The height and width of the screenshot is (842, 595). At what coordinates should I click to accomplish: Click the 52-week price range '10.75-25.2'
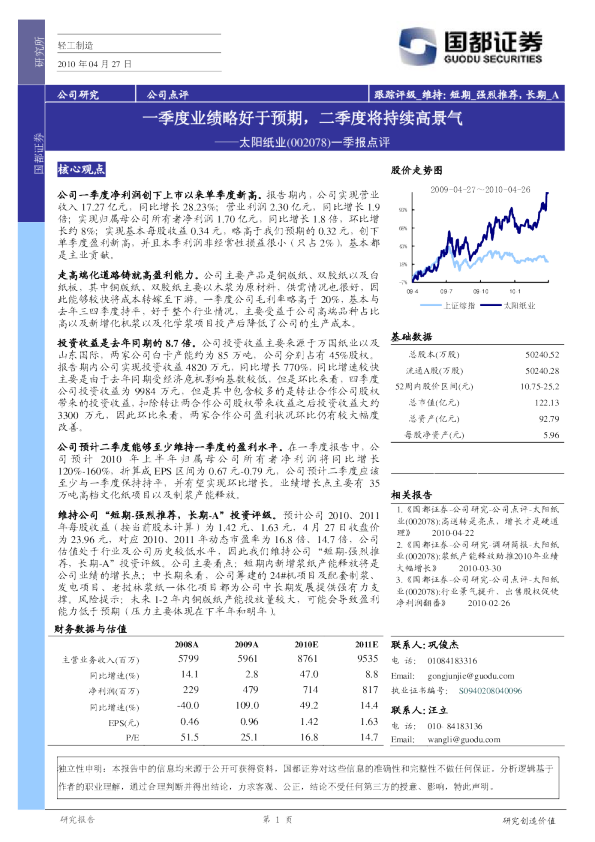point(540,387)
